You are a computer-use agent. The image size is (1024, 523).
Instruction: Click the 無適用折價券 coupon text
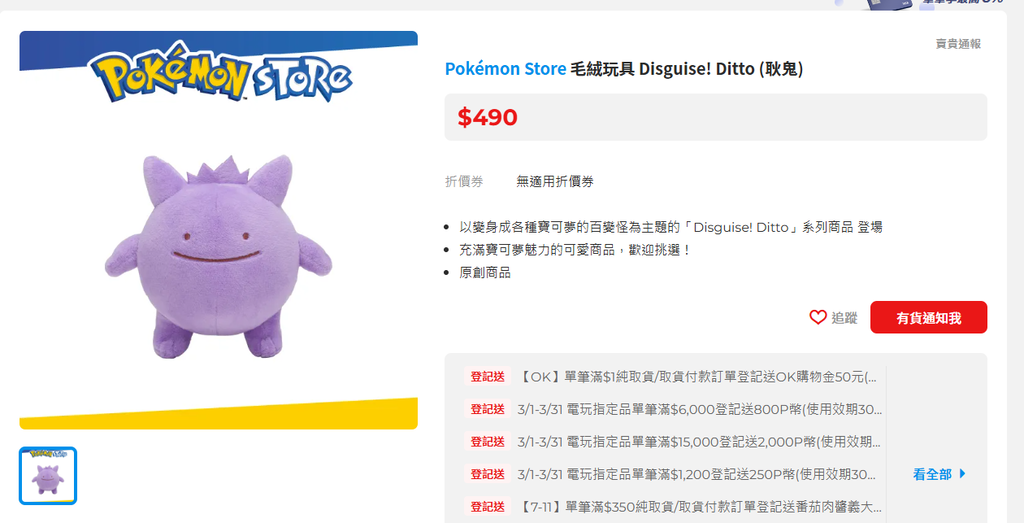555,182
